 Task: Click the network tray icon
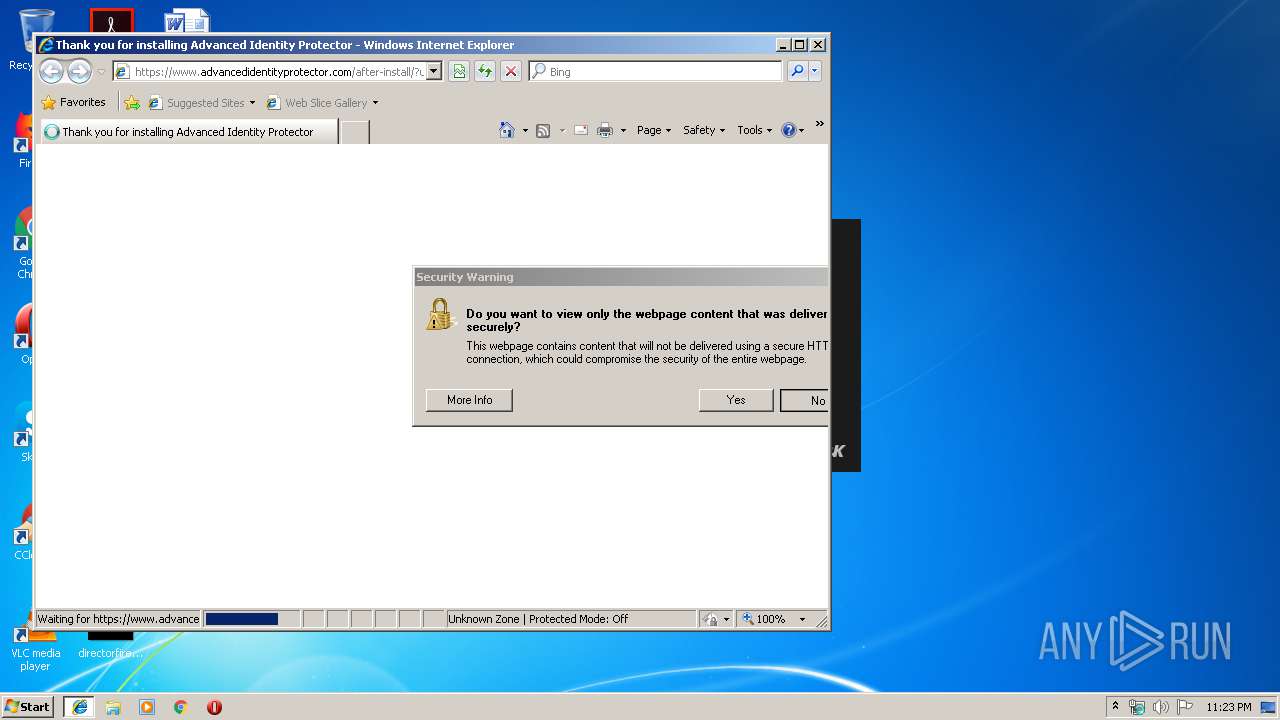(x=1137, y=707)
